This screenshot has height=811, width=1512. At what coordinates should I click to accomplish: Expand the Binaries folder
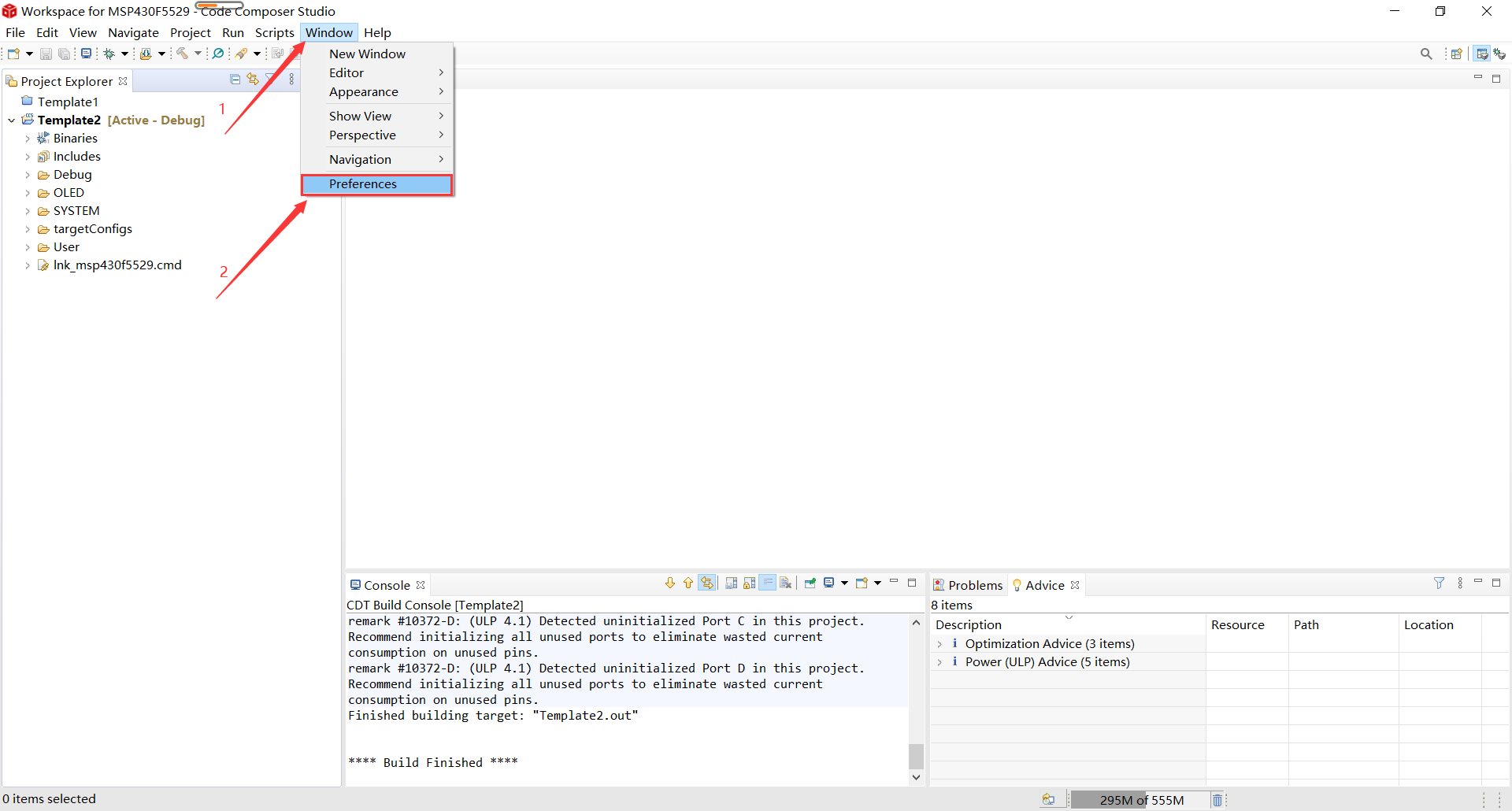pos(28,139)
